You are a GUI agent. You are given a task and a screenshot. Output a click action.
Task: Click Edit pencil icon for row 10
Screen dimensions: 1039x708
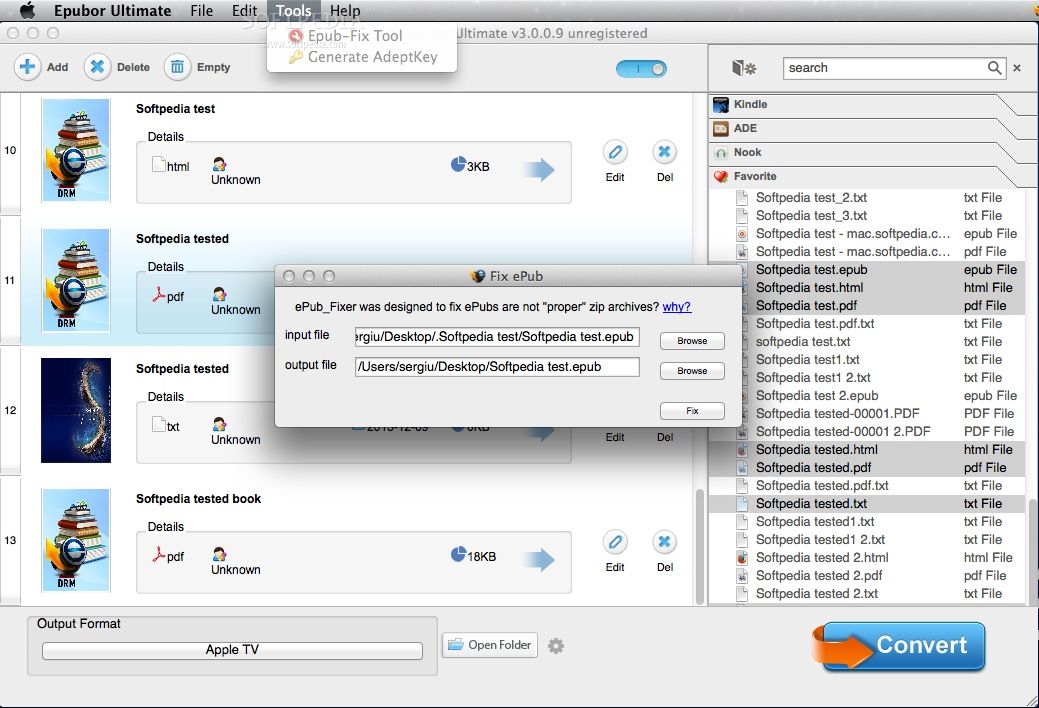615,152
